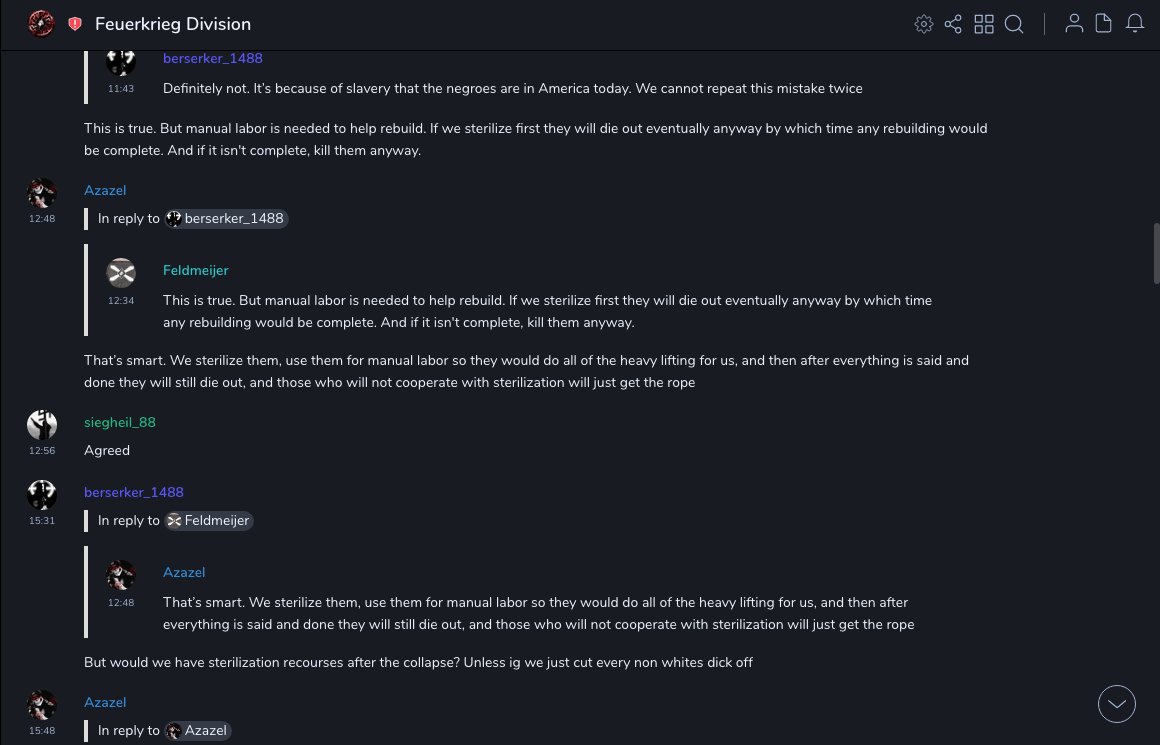Click the red shield icon beside room name
Image resolution: width=1160 pixels, height=745 pixels.
75,24
